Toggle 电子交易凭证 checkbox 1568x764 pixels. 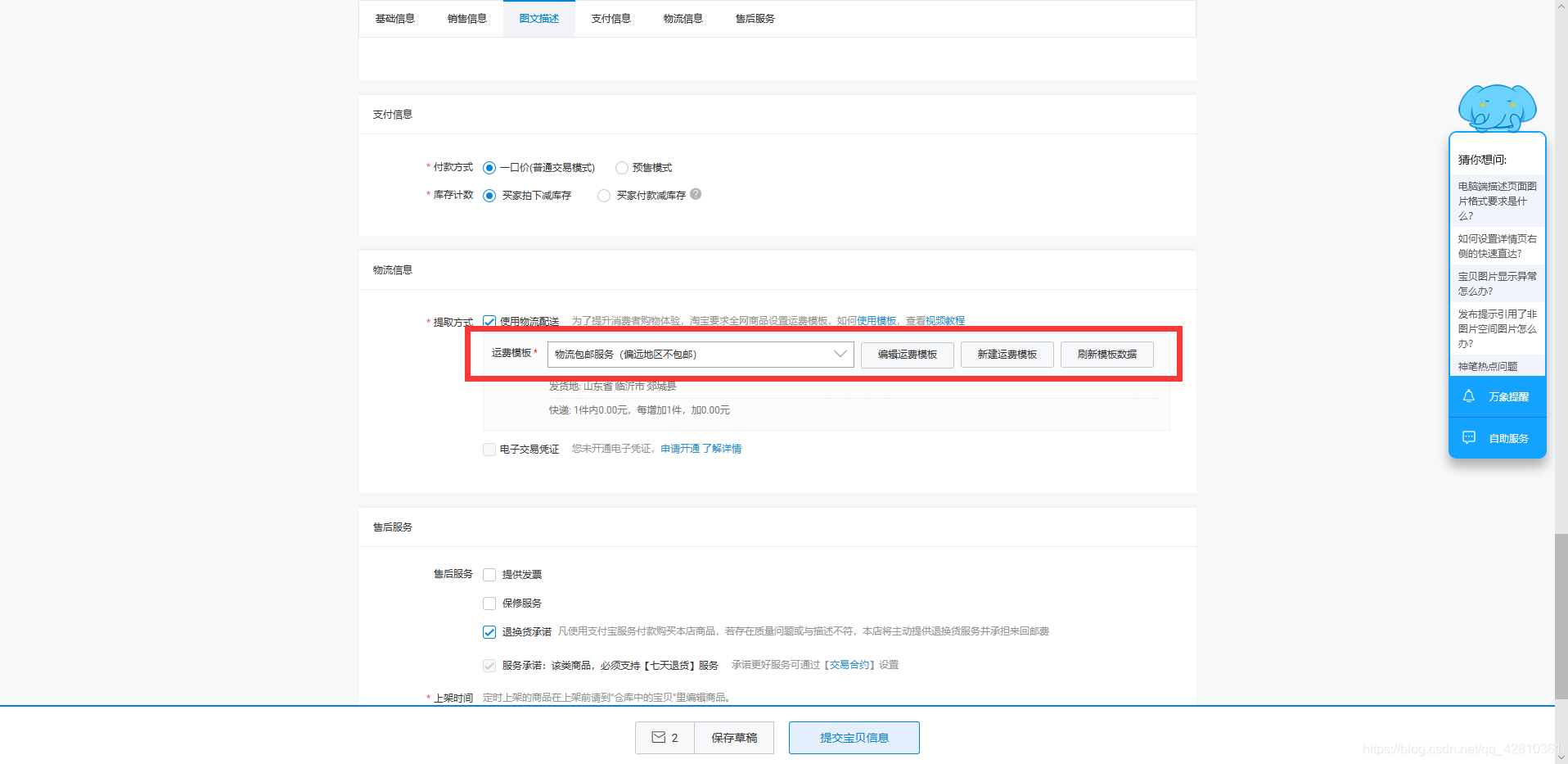pos(489,450)
